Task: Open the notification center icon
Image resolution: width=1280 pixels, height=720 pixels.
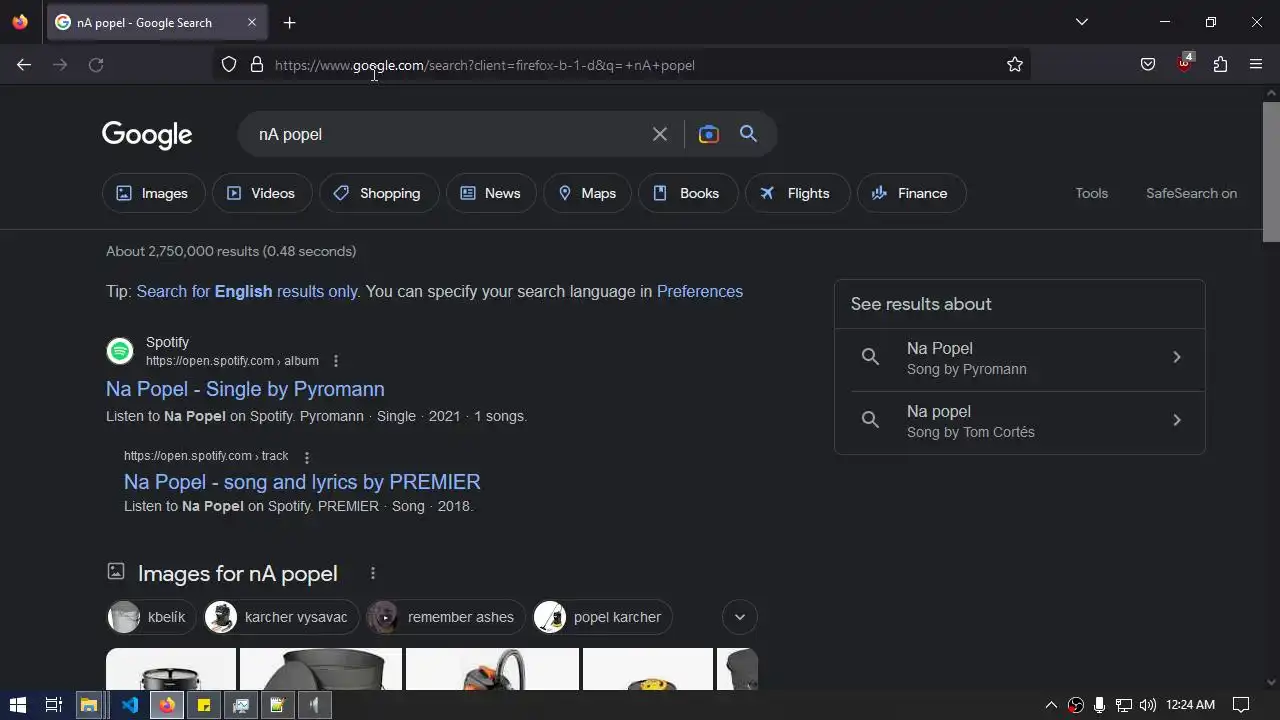Action: (x=1241, y=705)
